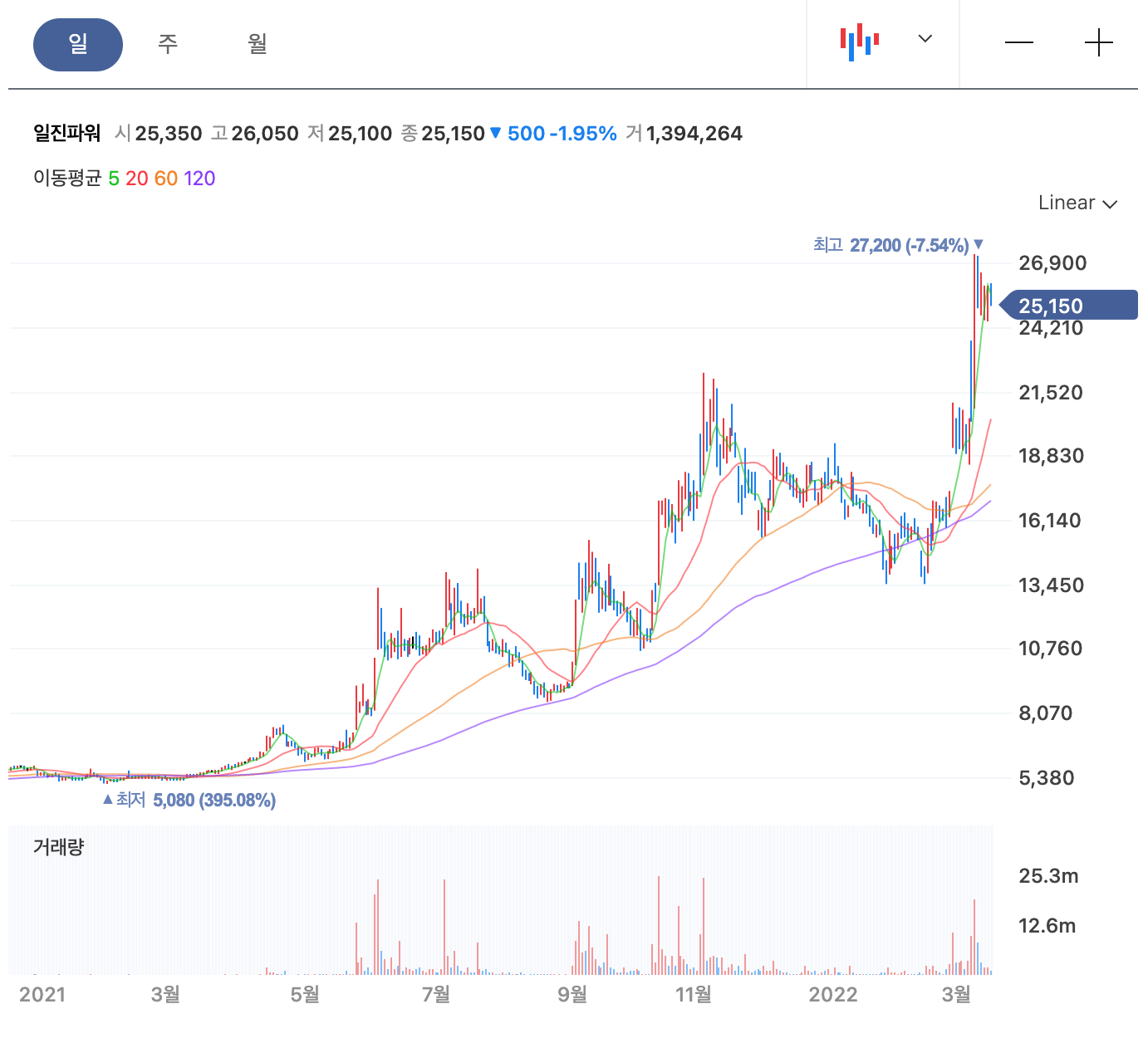The height and width of the screenshot is (1048, 1148).
Task: Click the current price tag 25,150
Action: [1068, 306]
